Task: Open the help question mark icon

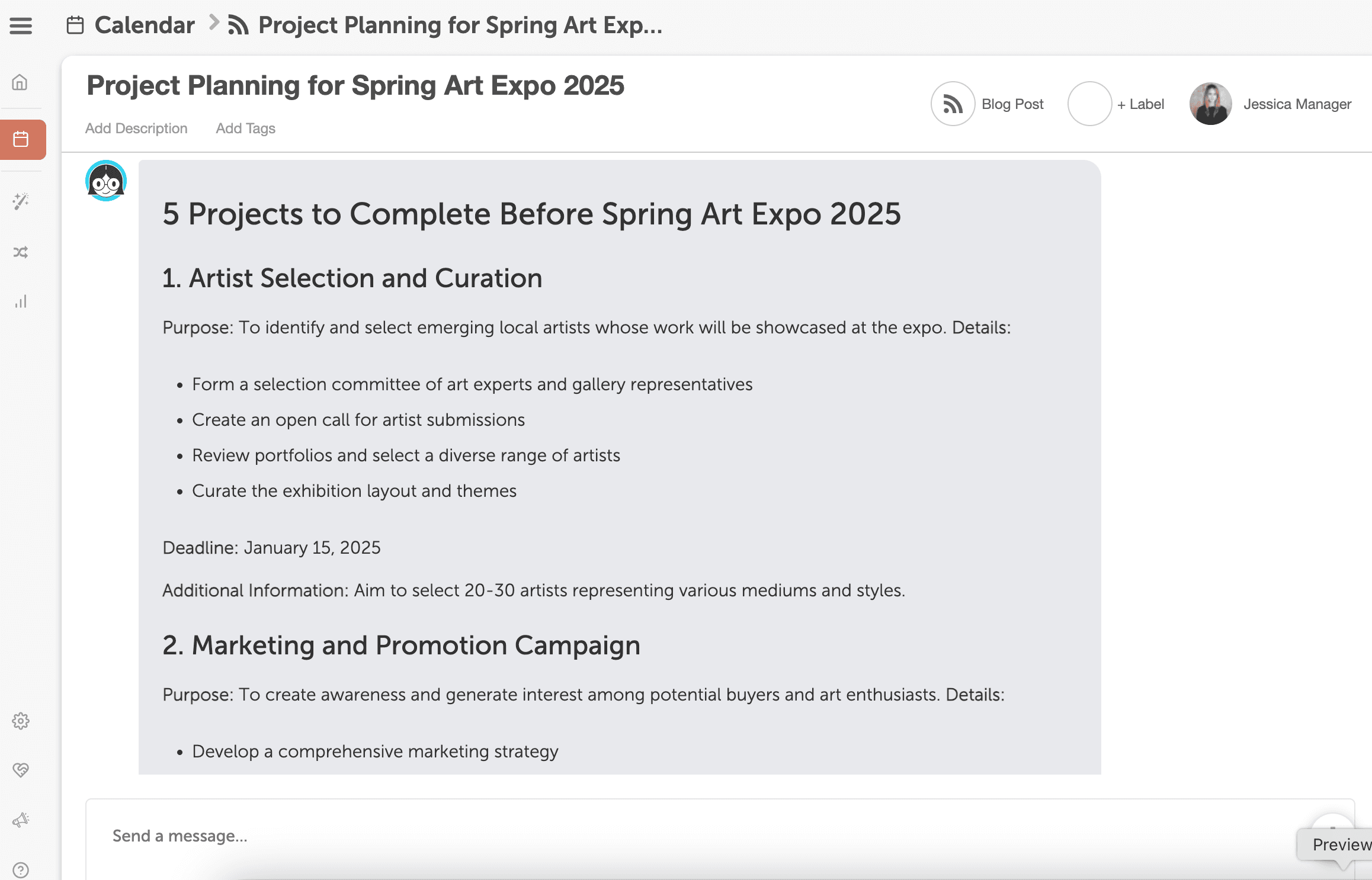Action: point(21,868)
